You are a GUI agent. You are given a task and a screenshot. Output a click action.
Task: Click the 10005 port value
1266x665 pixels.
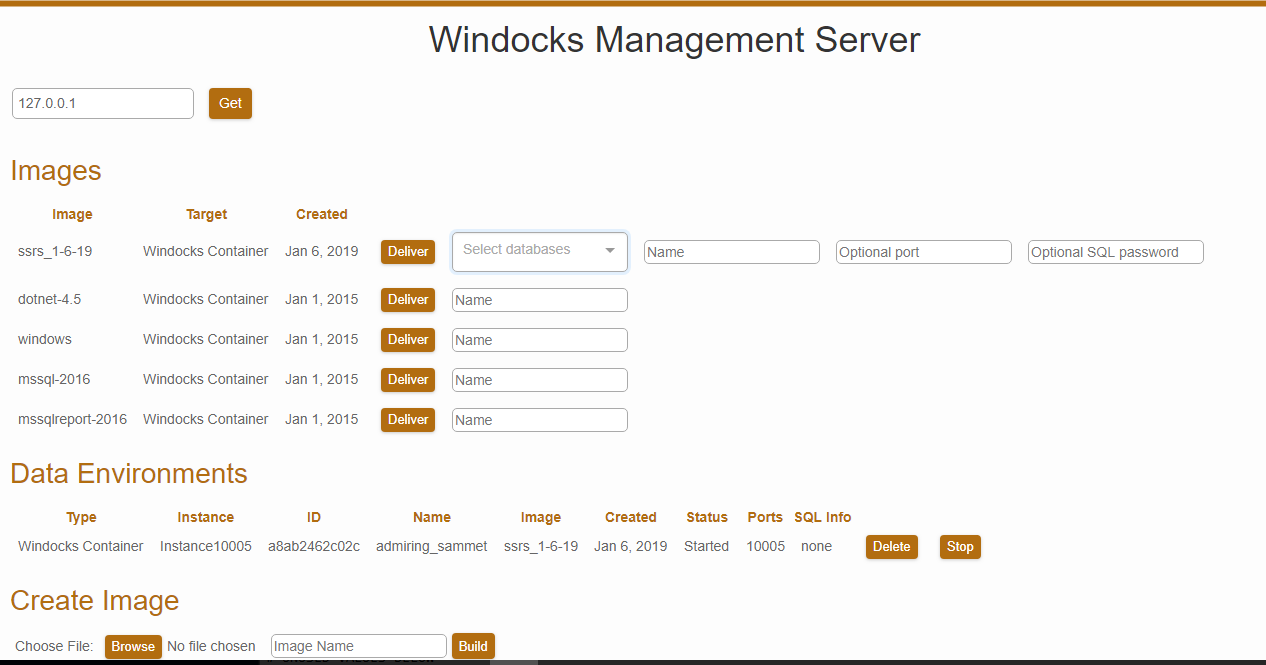(766, 546)
